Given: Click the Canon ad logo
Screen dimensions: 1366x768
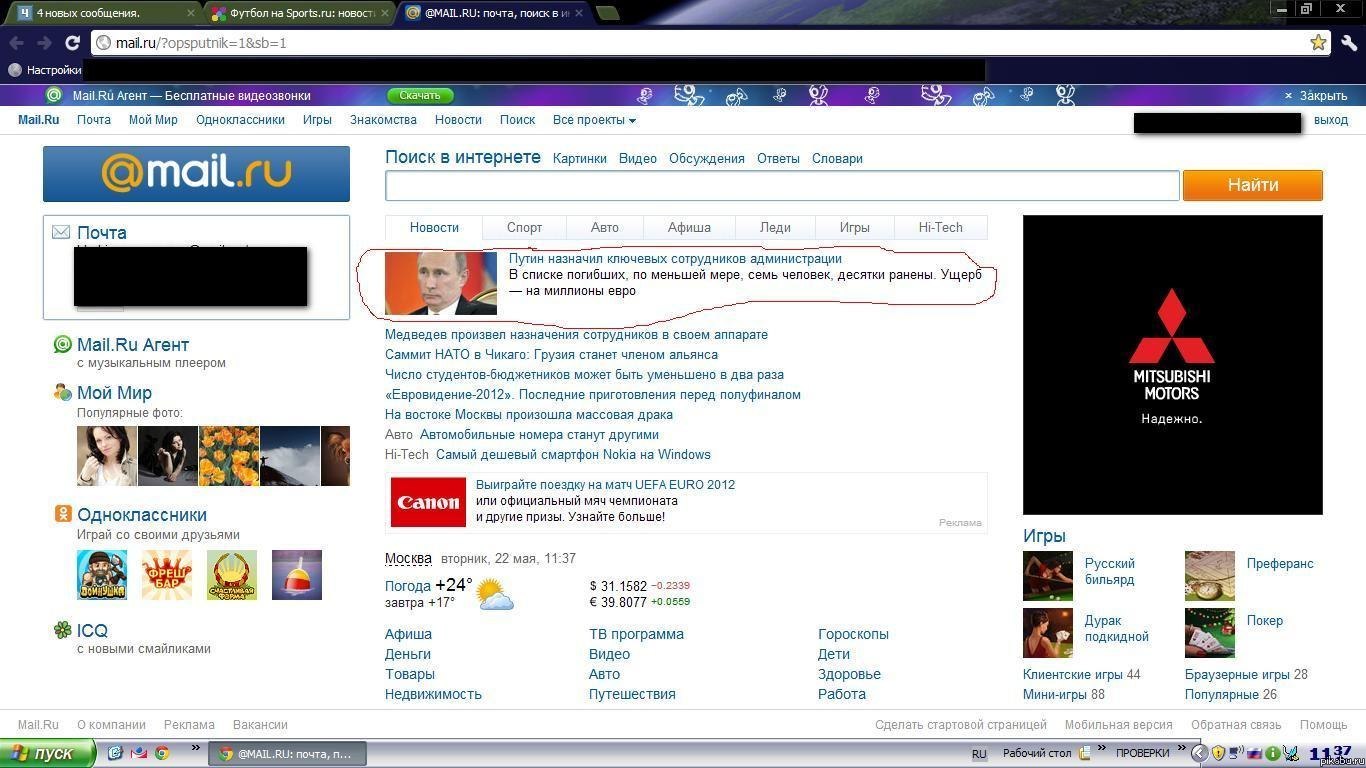Looking at the screenshot, I should [428, 502].
